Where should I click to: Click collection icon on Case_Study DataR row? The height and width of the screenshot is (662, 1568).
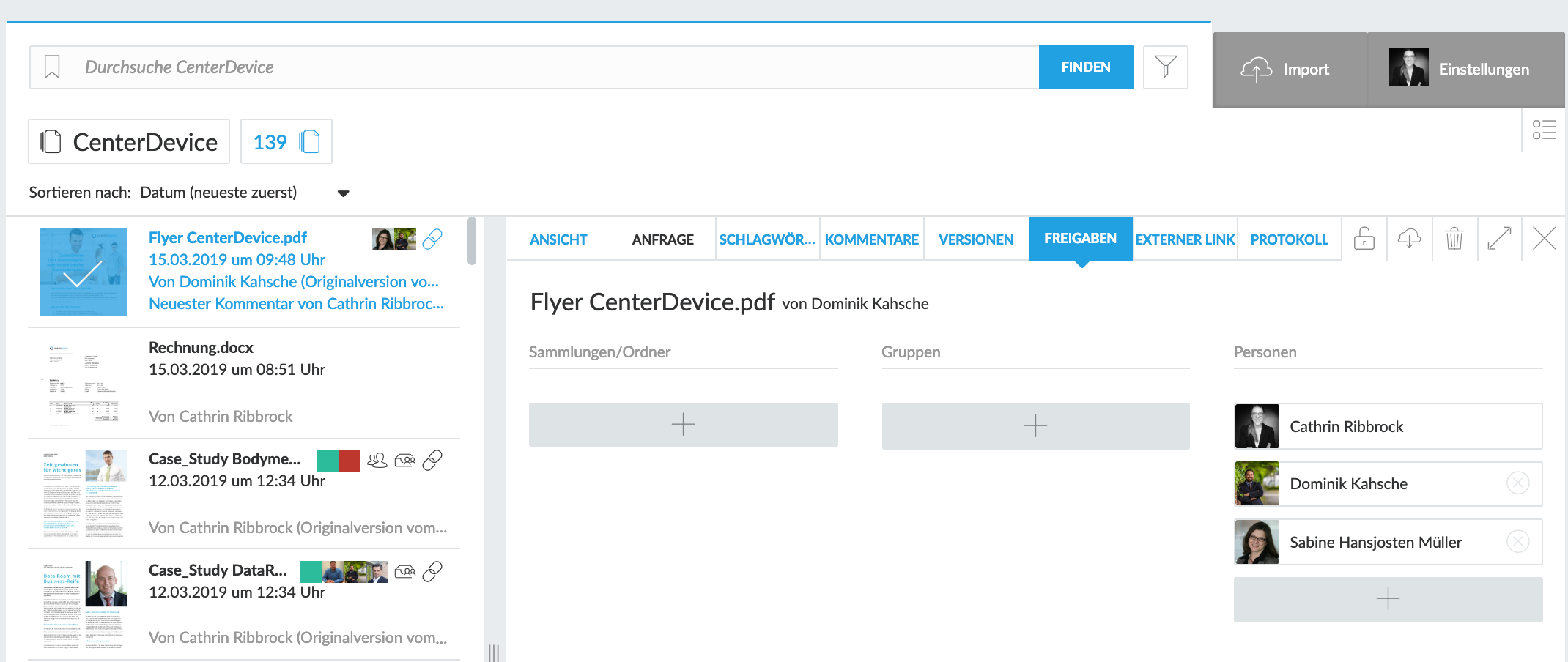[x=404, y=571]
